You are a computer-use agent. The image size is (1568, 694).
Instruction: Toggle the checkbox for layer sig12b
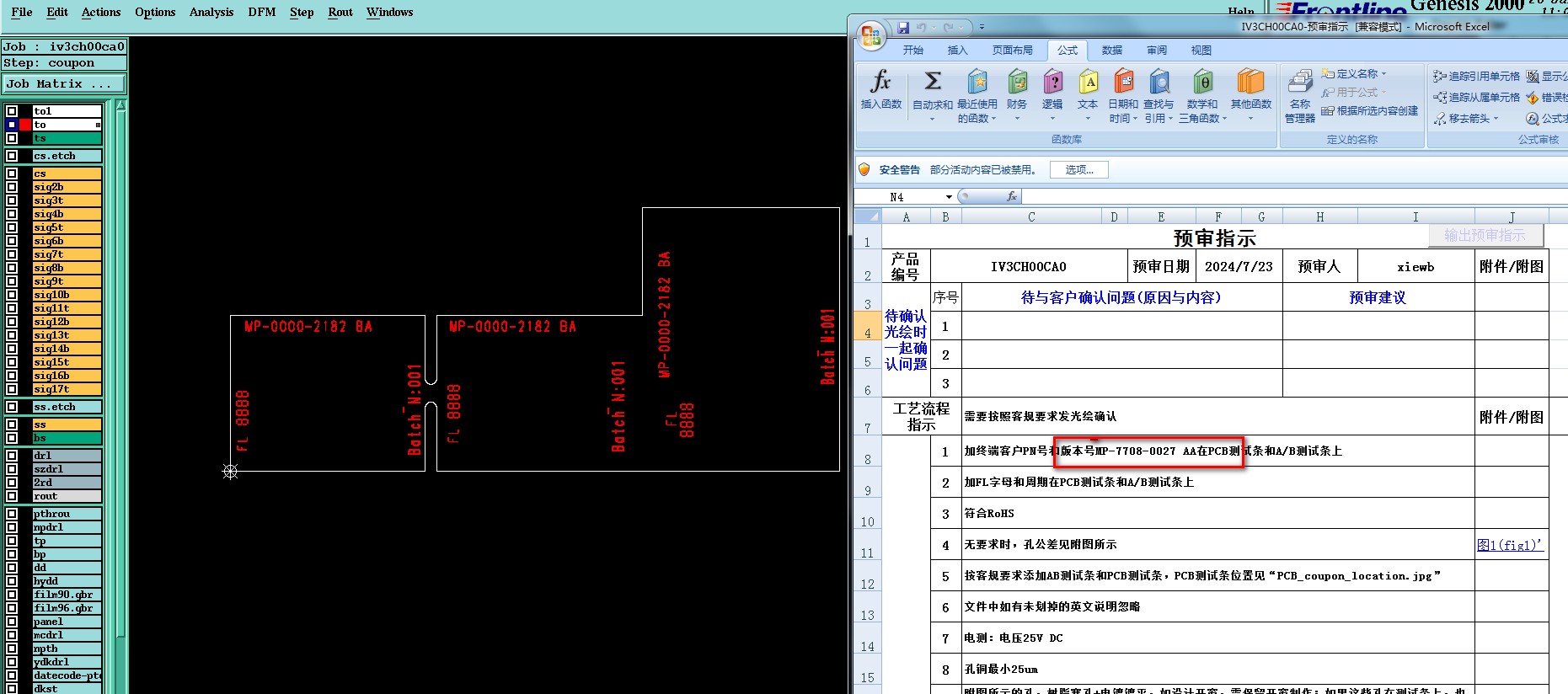click(x=12, y=322)
